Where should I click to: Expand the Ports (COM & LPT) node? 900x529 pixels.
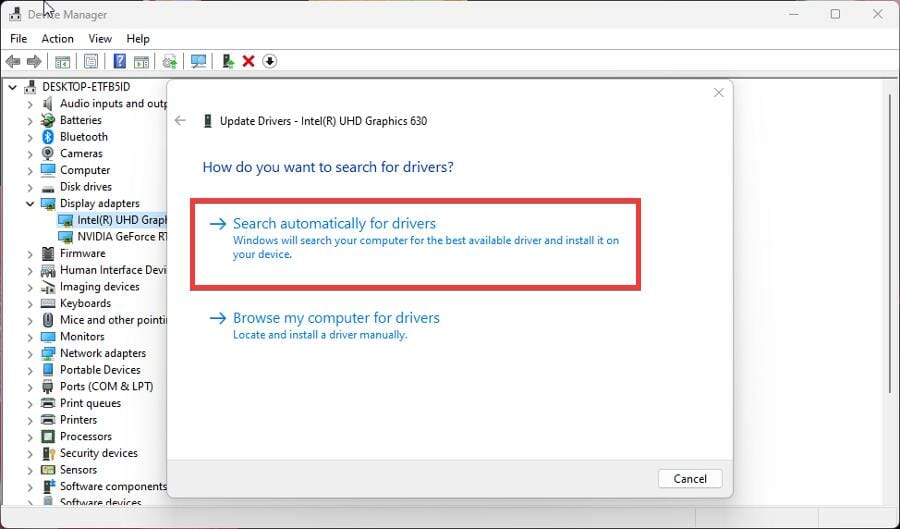[30, 387]
